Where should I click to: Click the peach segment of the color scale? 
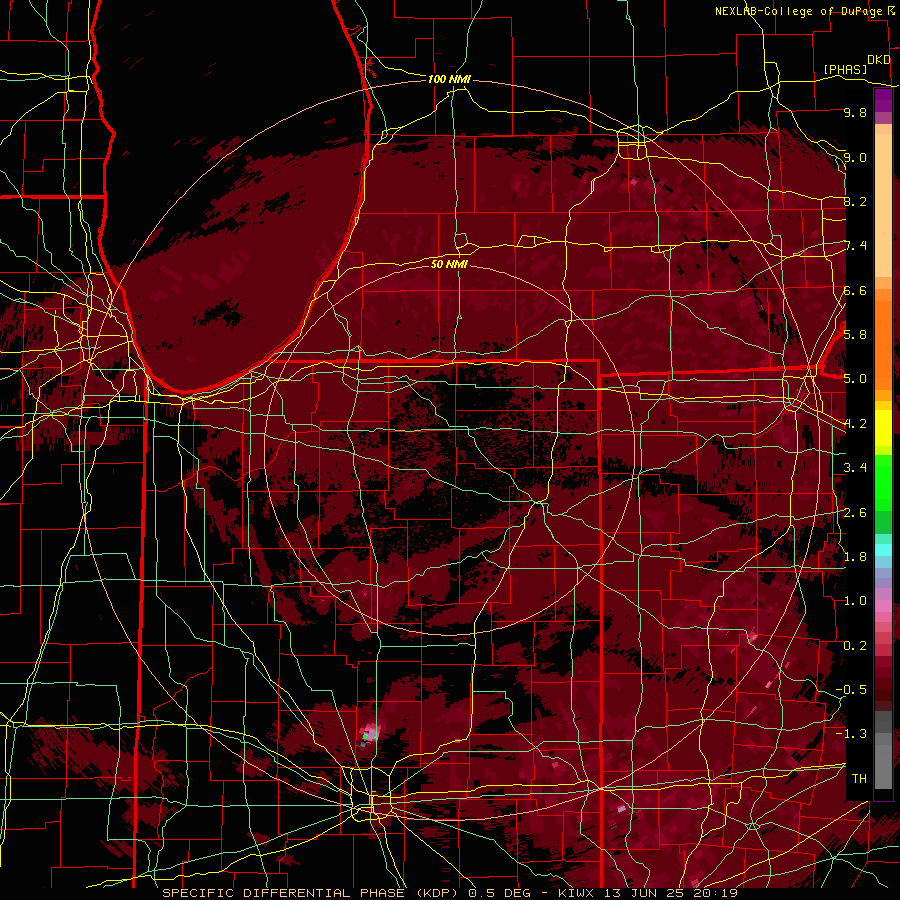883,204
